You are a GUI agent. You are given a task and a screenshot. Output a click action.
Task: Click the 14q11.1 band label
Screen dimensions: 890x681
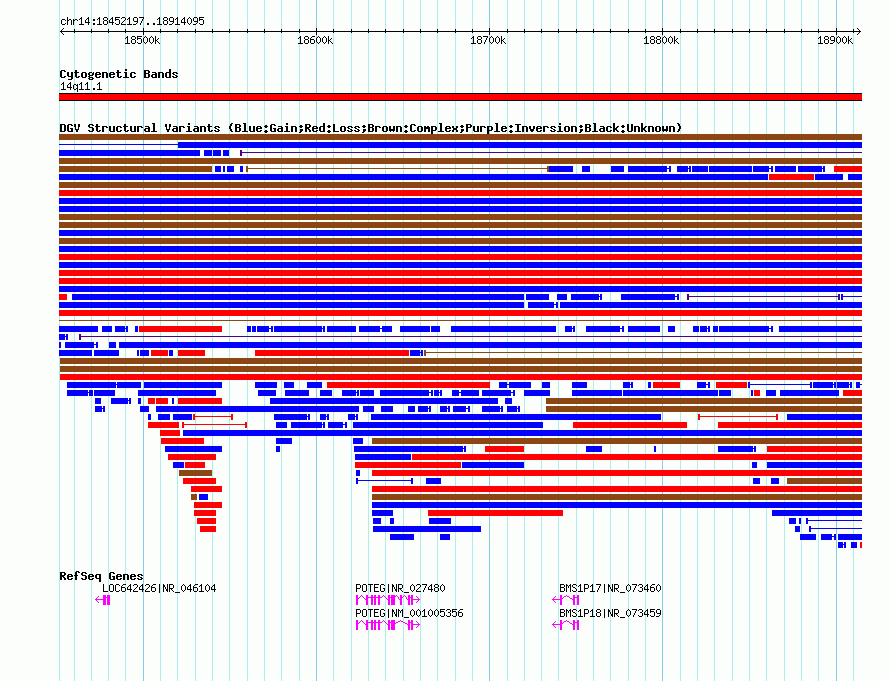click(x=81, y=86)
